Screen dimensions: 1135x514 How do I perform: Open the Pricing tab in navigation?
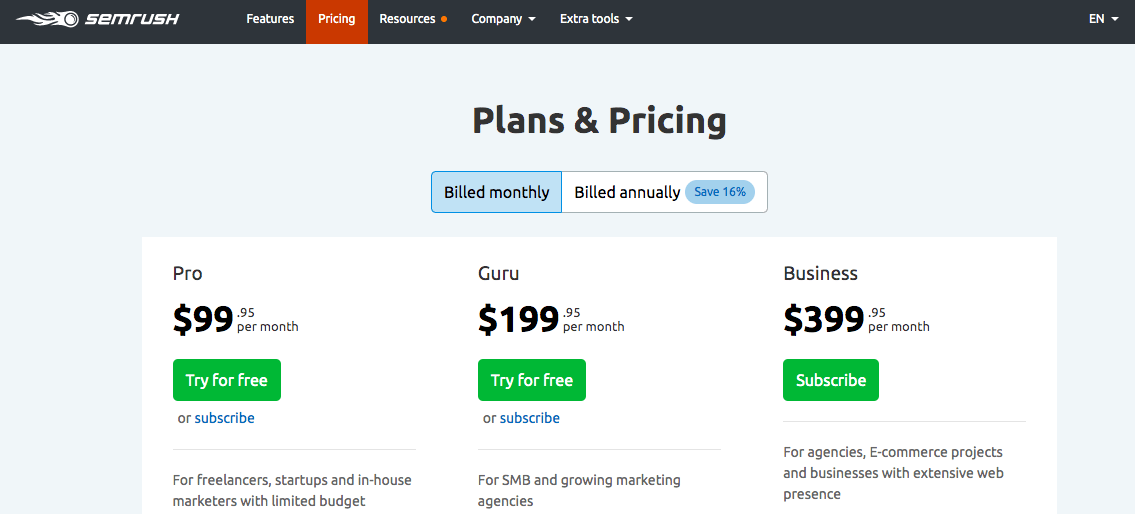[x=337, y=19]
